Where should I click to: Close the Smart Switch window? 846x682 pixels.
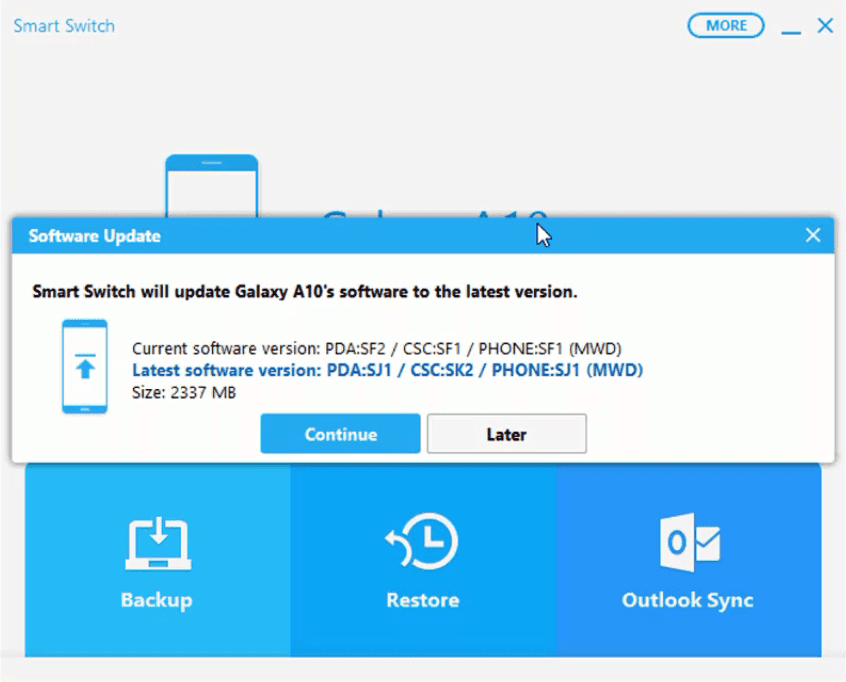pyautogui.click(x=825, y=25)
